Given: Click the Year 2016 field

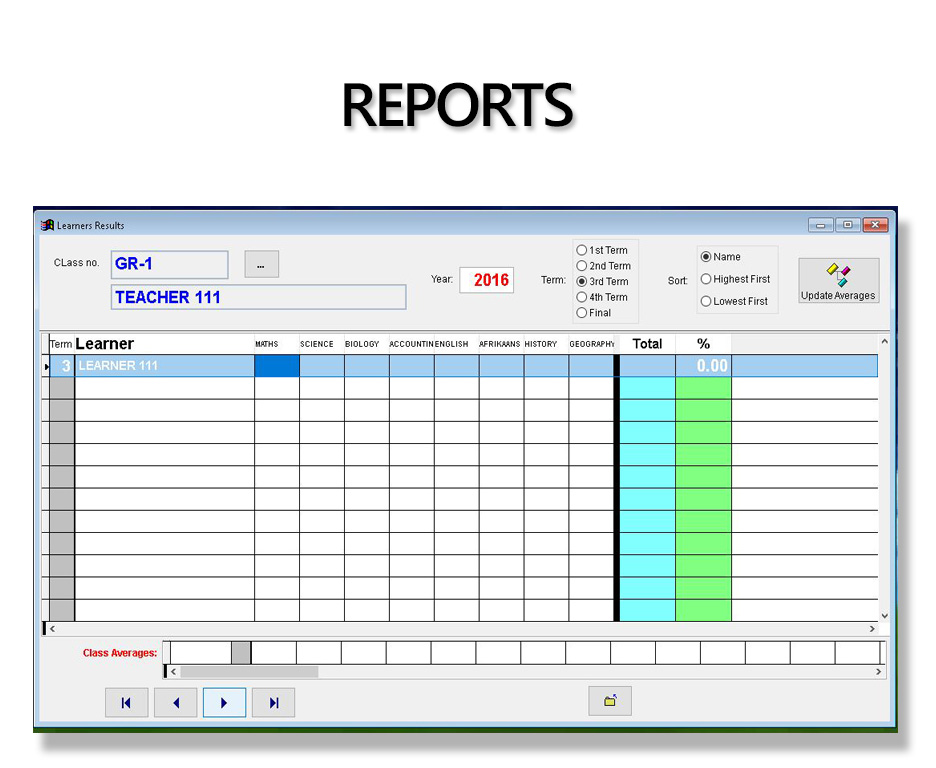Looking at the screenshot, I should [x=487, y=280].
